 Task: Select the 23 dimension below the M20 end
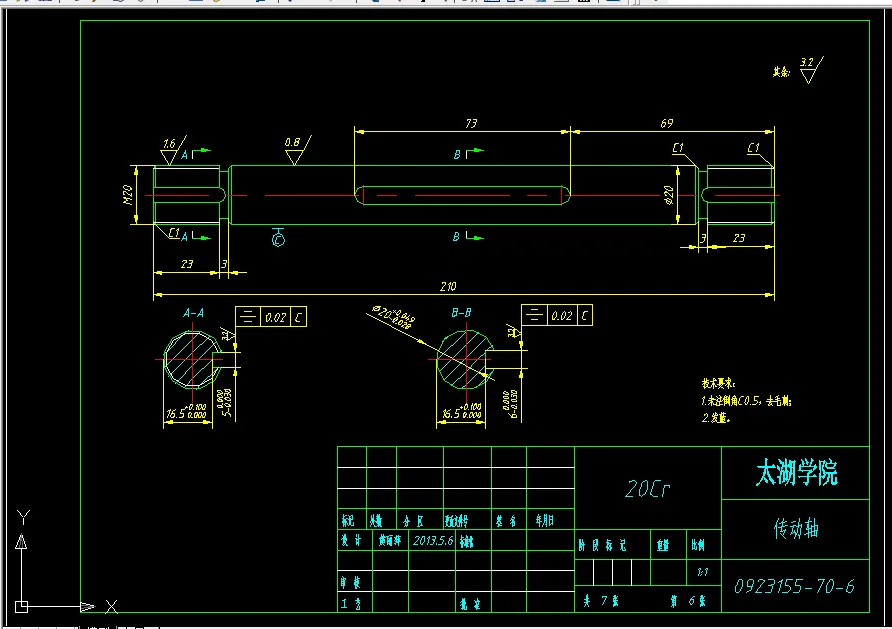[187, 264]
